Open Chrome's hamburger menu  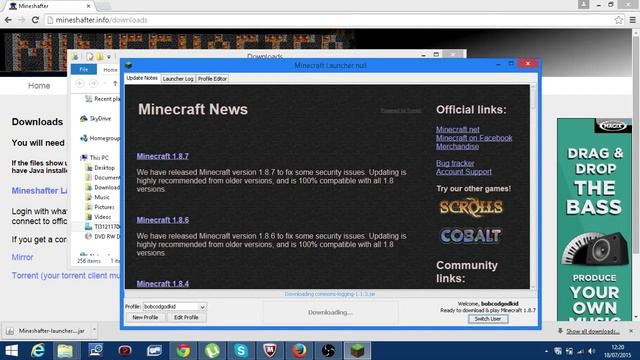pos(632,20)
